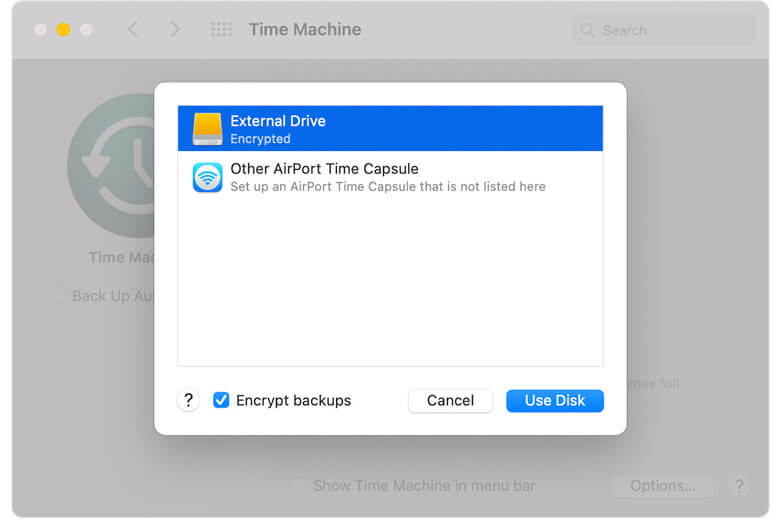Click the AirPort Wi-Fi capsule icon

[x=208, y=177]
